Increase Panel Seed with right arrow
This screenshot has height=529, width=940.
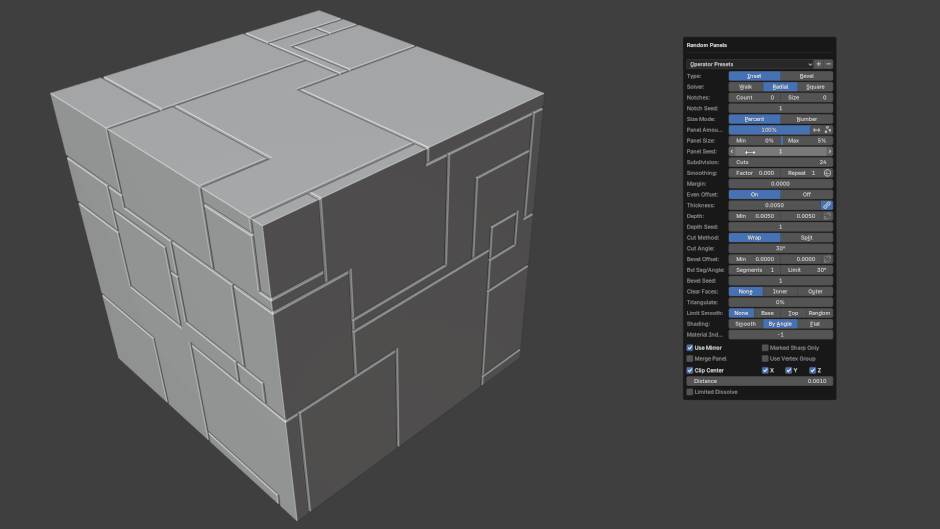(x=829, y=152)
